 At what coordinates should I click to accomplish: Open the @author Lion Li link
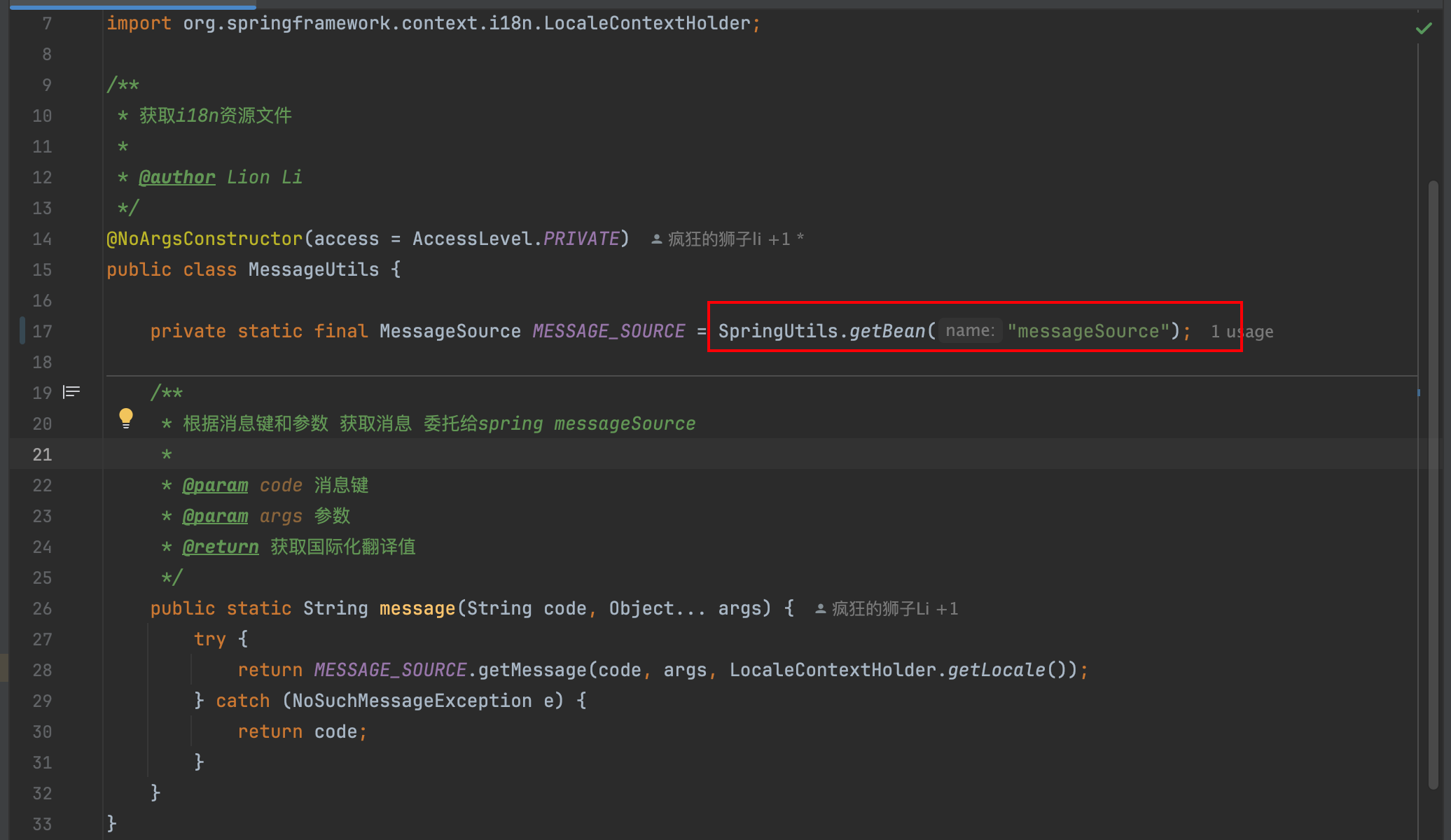[176, 176]
